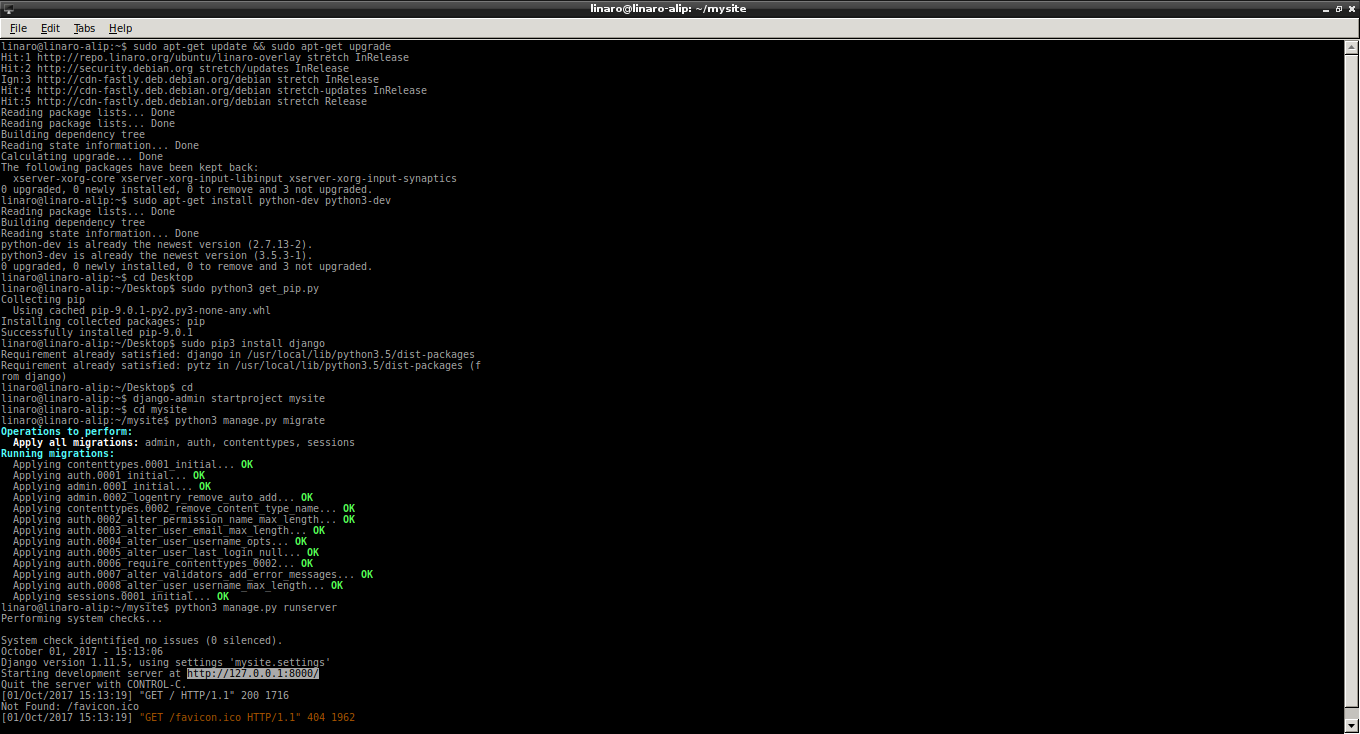Open the Help menu
Viewport: 1360px width, 734px height.
click(120, 28)
